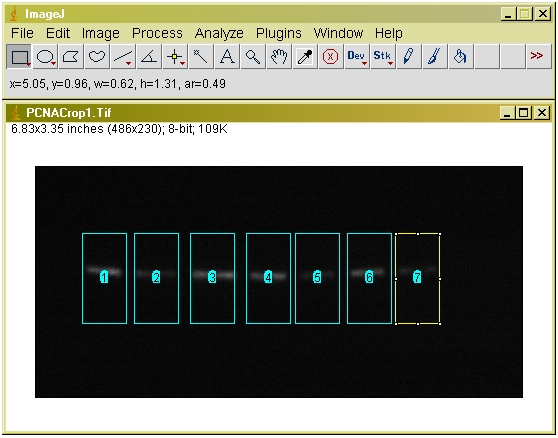This screenshot has width=558, height=438.
Task: Click lane 7 label in yellow selection
Action: point(417,276)
